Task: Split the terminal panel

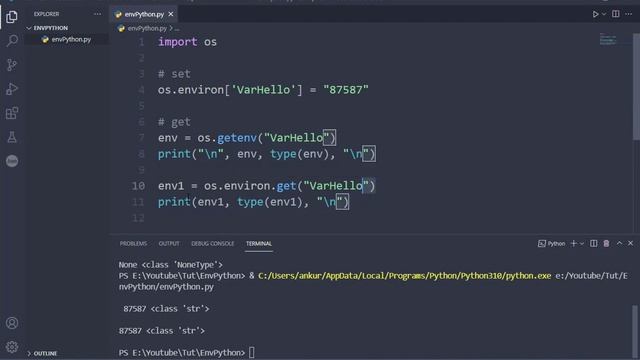Action: point(593,243)
